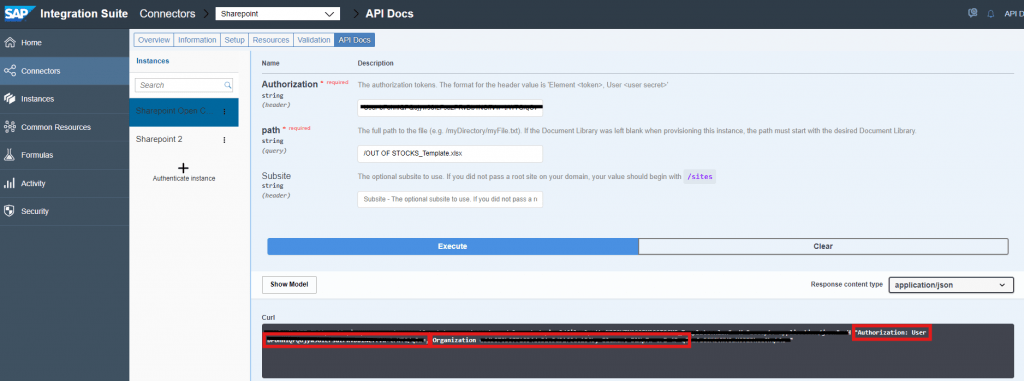This screenshot has width=1024, height=381.
Task: Open Sharepoint Open C instance options
Action: [x=224, y=112]
